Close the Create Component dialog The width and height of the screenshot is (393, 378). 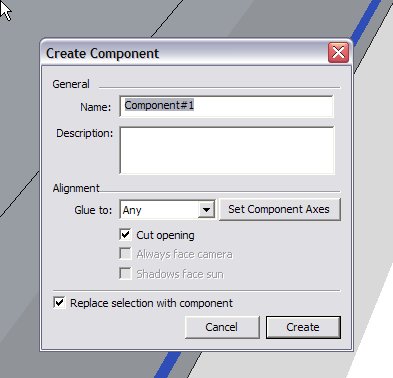point(338,53)
